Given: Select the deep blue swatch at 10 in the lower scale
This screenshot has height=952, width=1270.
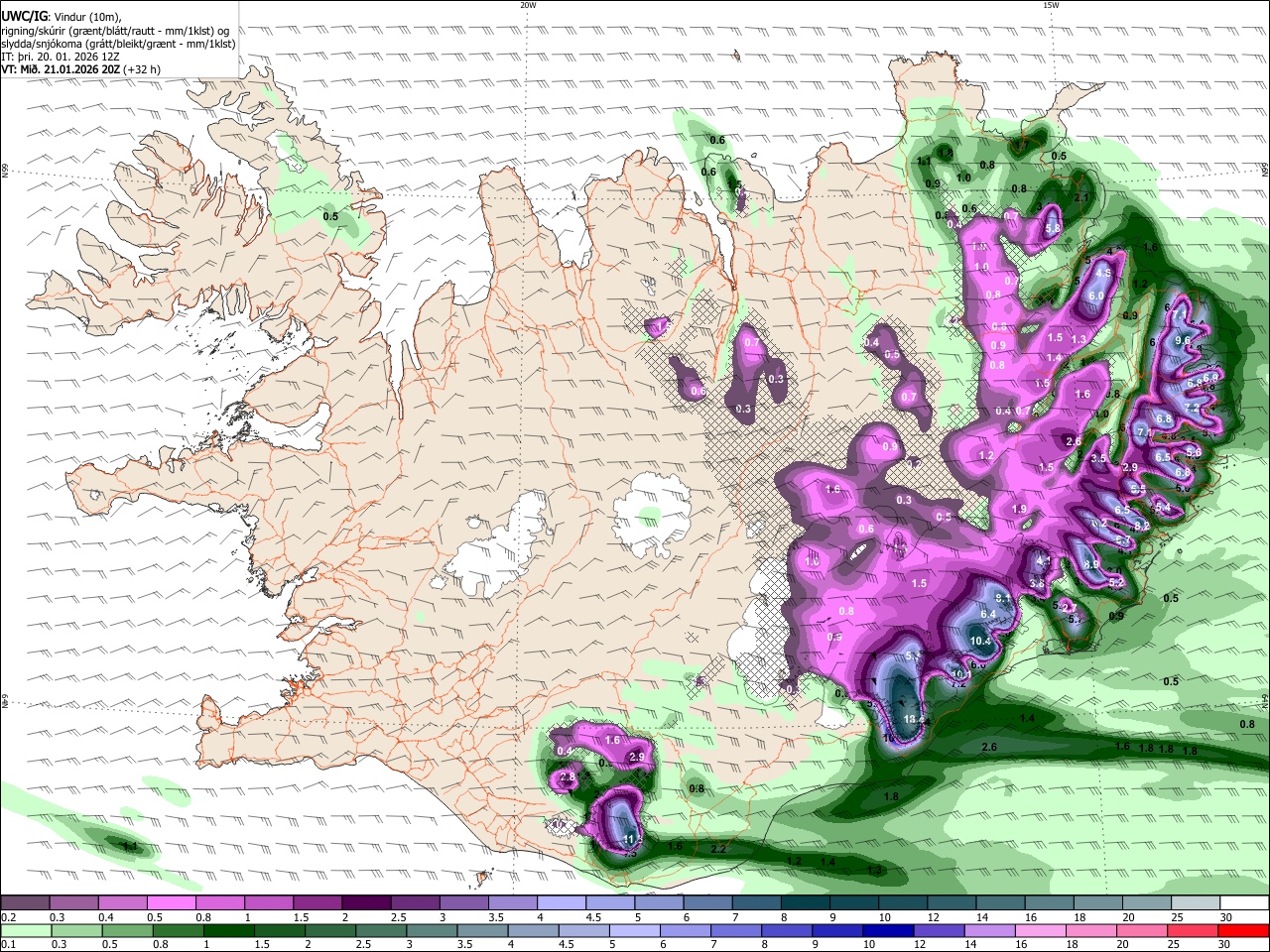Looking at the screenshot, I should [887, 931].
